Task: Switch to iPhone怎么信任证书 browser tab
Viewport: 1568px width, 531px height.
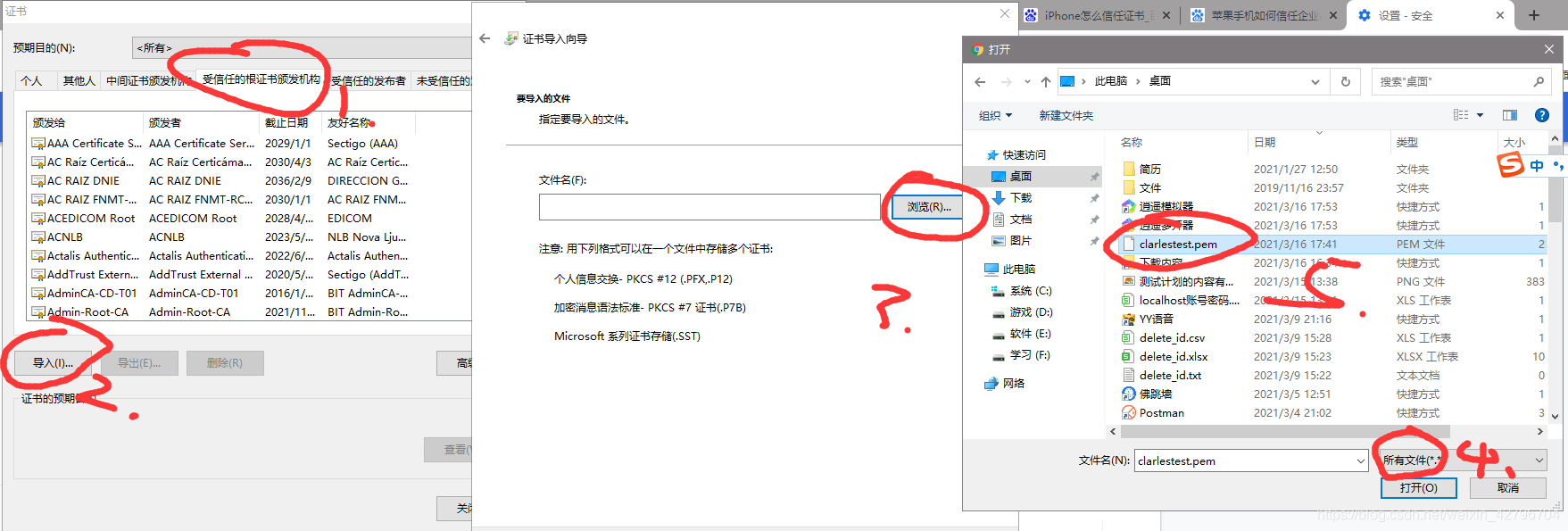Action: coord(1099,15)
